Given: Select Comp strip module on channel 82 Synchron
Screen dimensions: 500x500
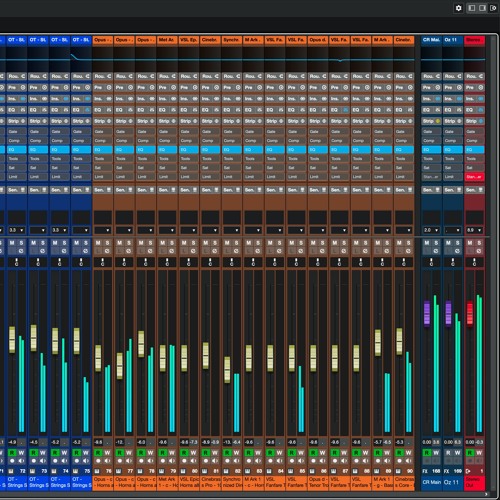Looking at the screenshot, I should [232, 141].
